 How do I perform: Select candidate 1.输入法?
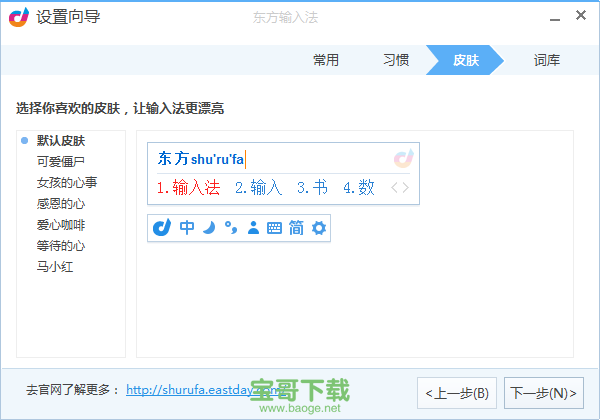(x=188, y=188)
